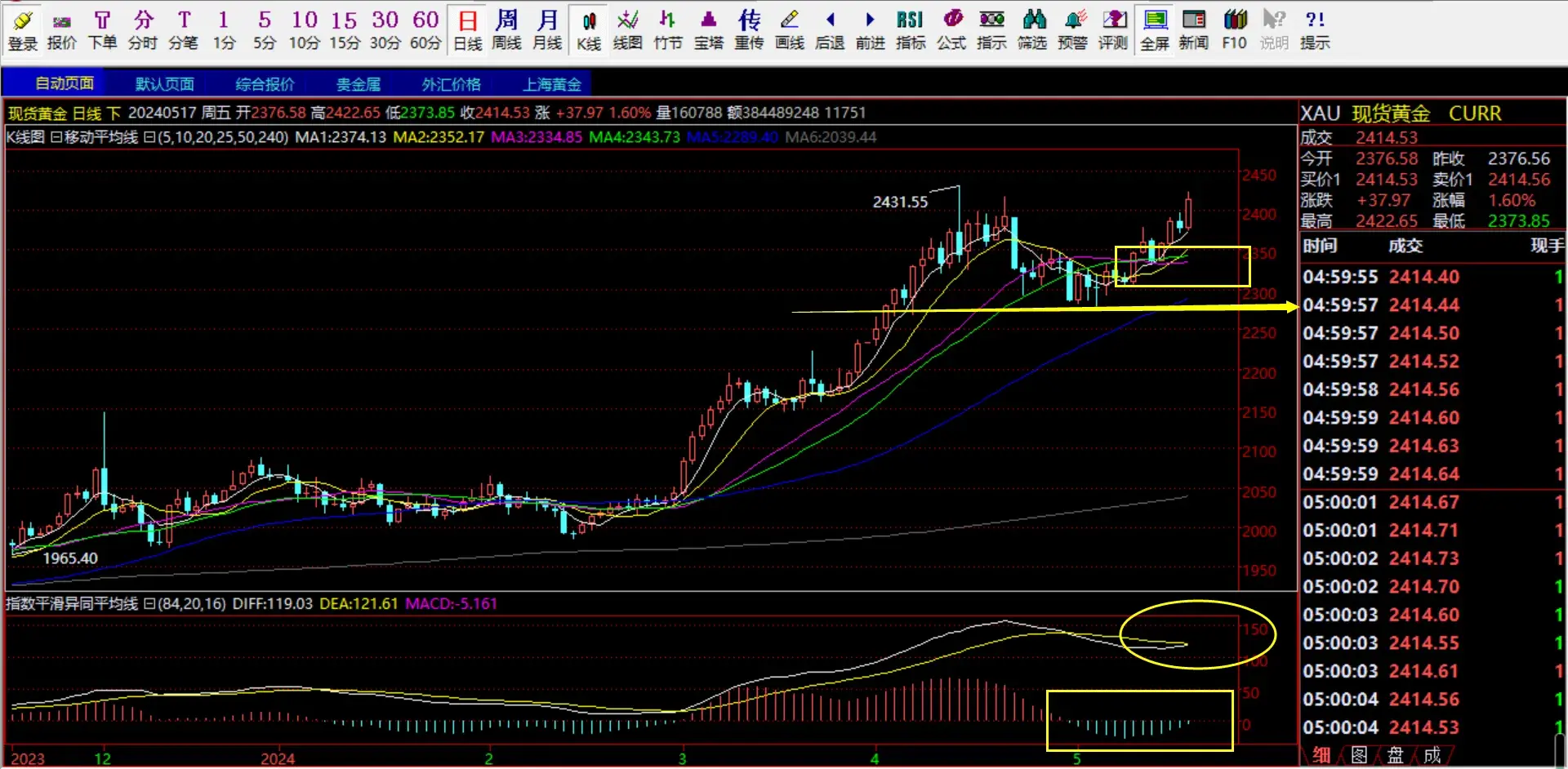Switch to the 分时 intraday chart

(x=143, y=29)
